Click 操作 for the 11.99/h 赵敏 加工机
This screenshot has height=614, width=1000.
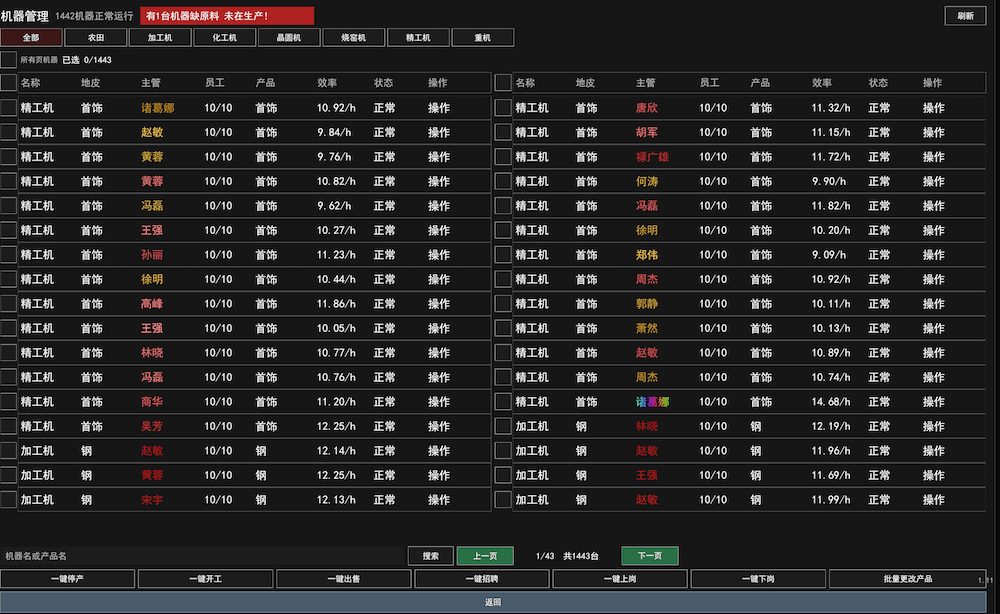point(934,499)
